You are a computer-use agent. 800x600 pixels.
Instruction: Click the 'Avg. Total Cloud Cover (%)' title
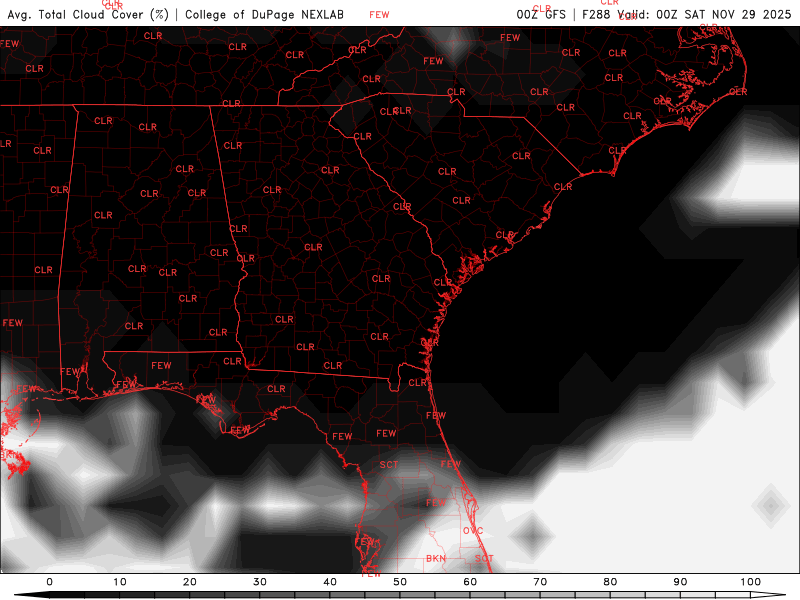pyautogui.click(x=88, y=14)
